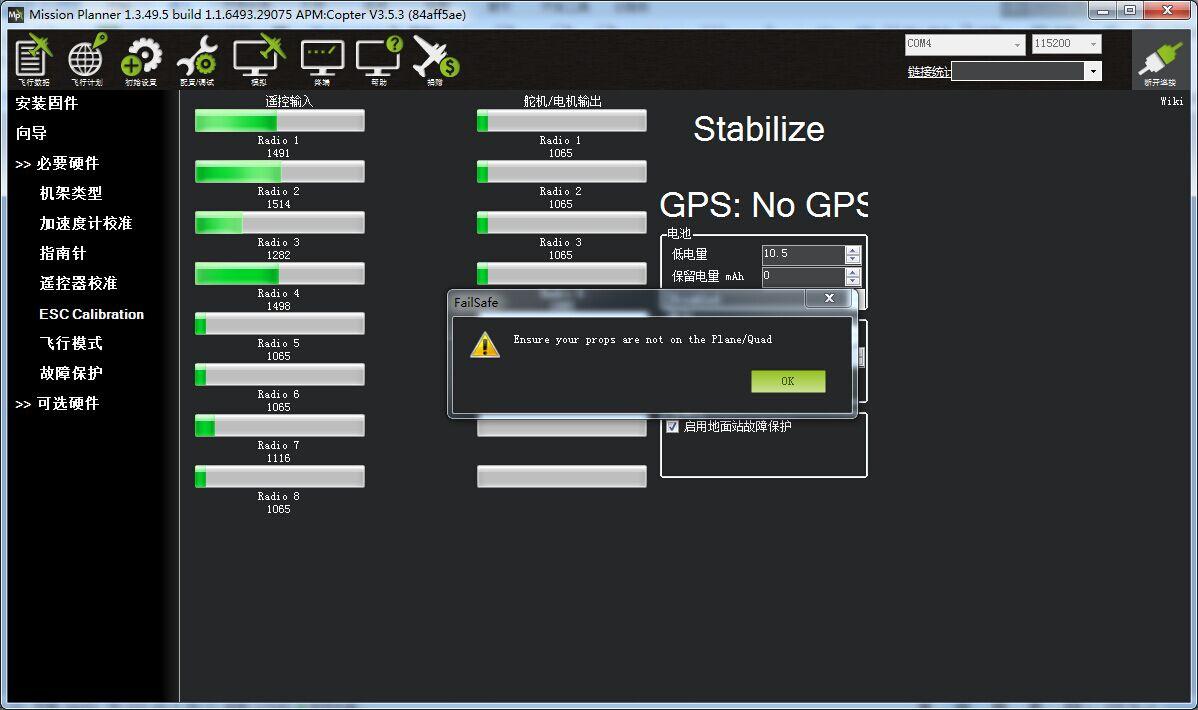Open the 飞行数据 flight data icon
This screenshot has height=710, width=1198.
coord(33,60)
